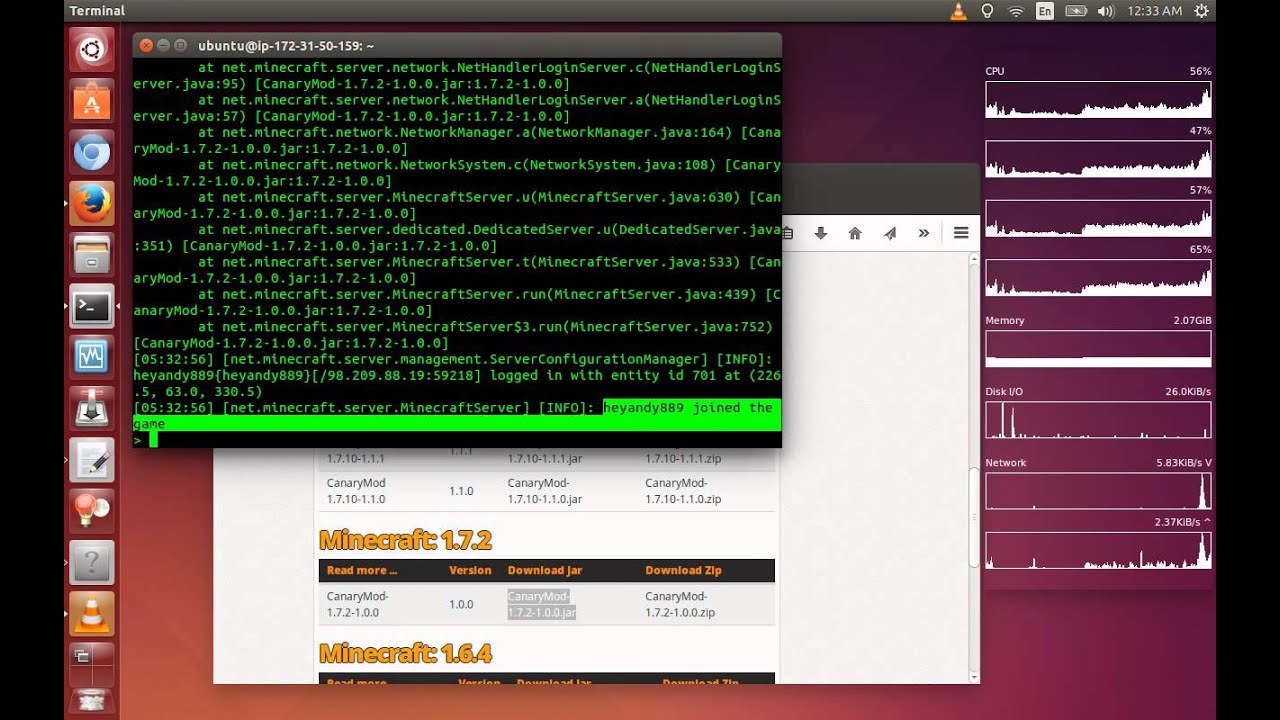The height and width of the screenshot is (720, 1280).
Task: Click the 12:33 AM clock
Action: click(x=1154, y=11)
